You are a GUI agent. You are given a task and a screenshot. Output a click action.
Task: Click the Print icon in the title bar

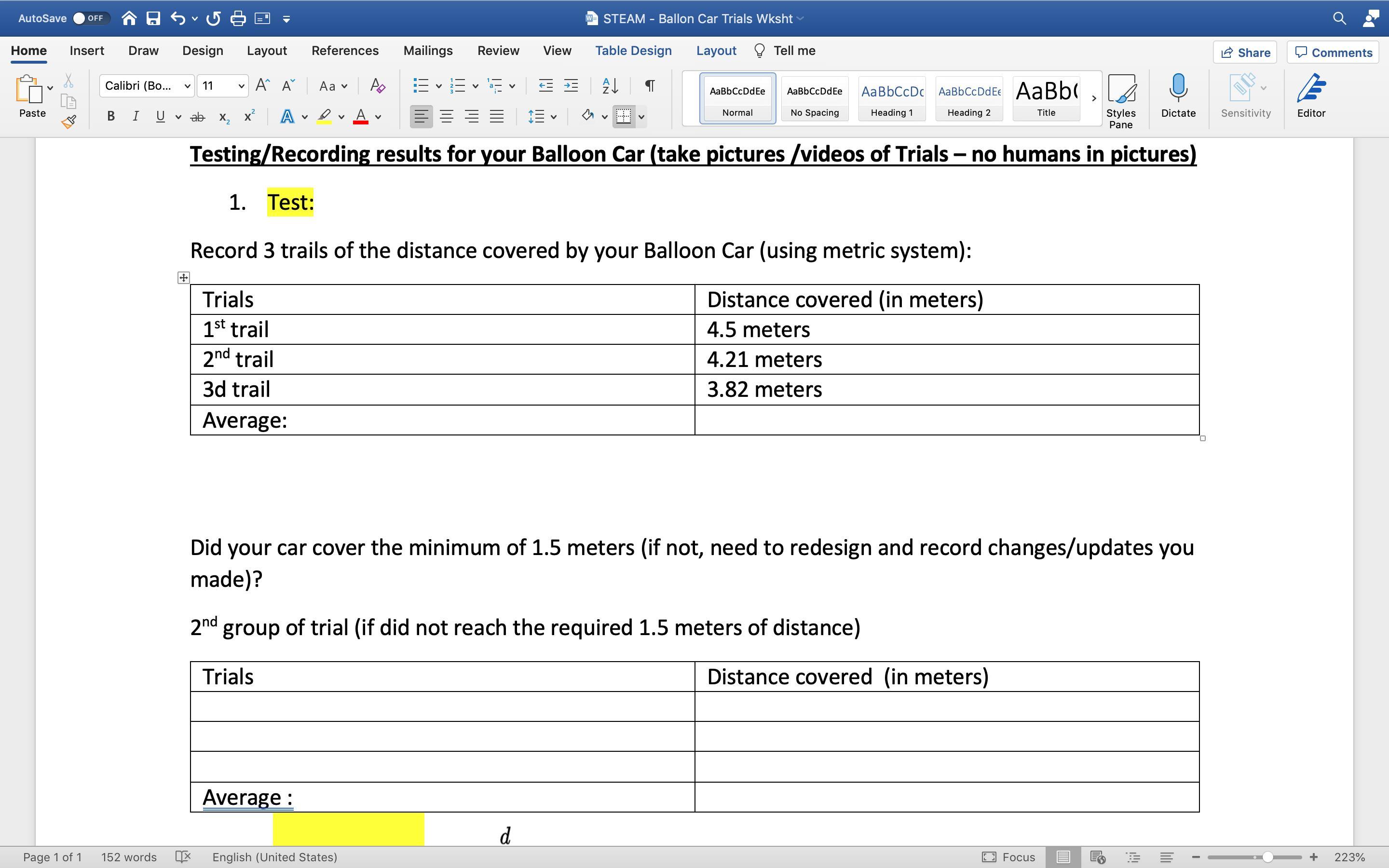(x=238, y=18)
